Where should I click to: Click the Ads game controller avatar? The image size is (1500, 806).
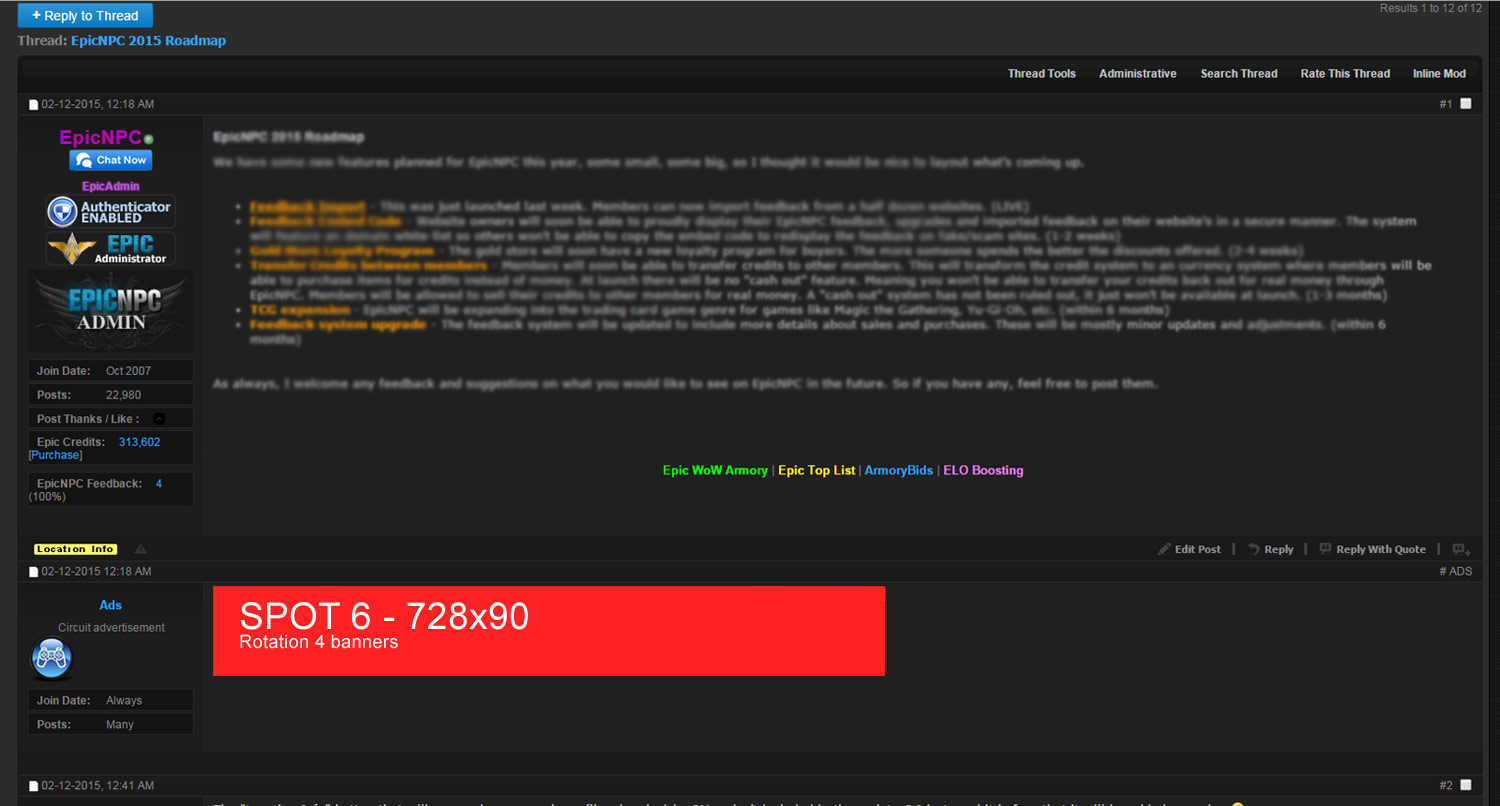pyautogui.click(x=51, y=658)
